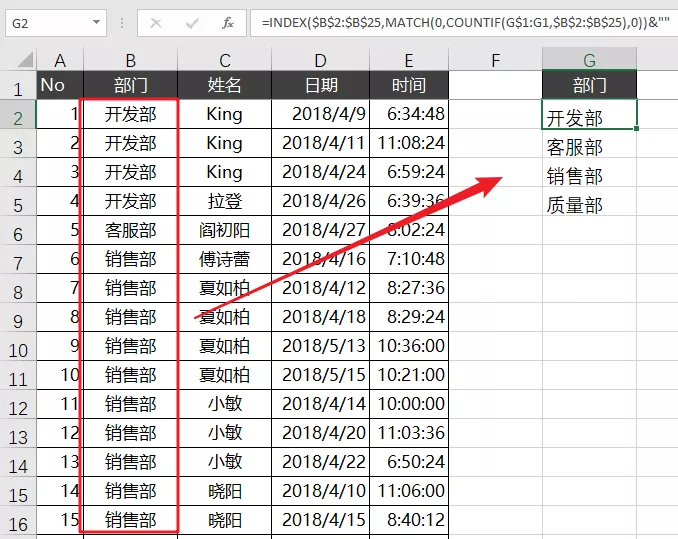678x539 pixels.
Task: Click 销售部 in column B row 7
Action: tap(131, 259)
